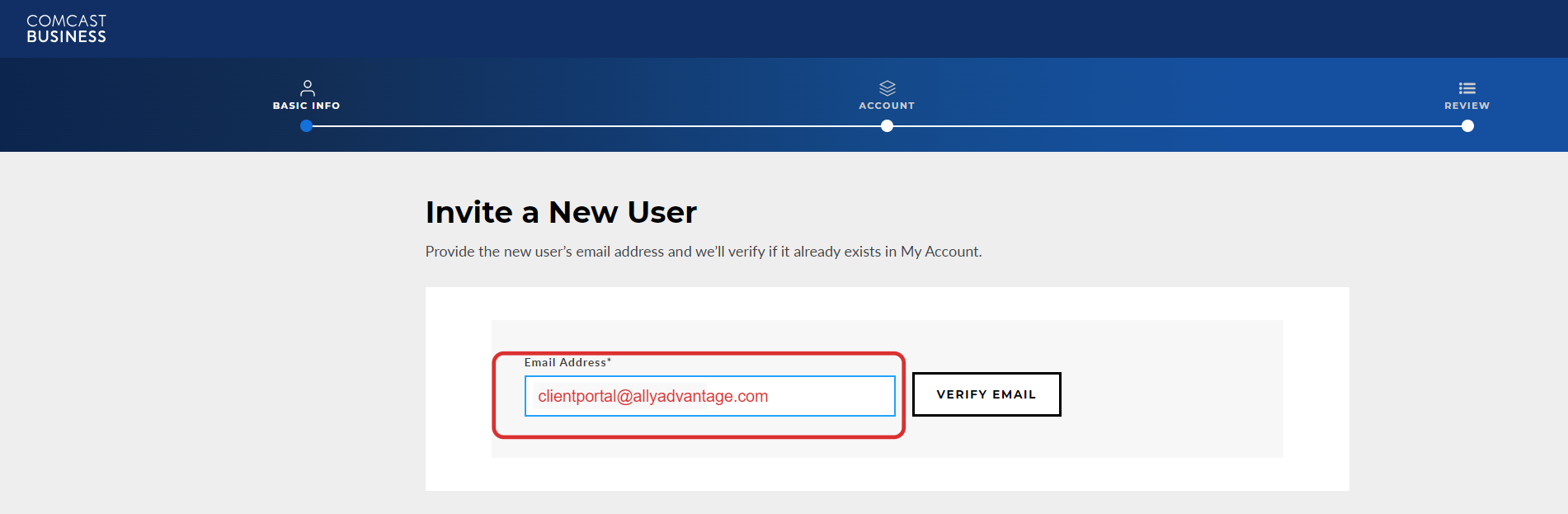Screen dimensions: 1568x514
Task: Open the BASIC INFO step label
Action: tap(307, 106)
